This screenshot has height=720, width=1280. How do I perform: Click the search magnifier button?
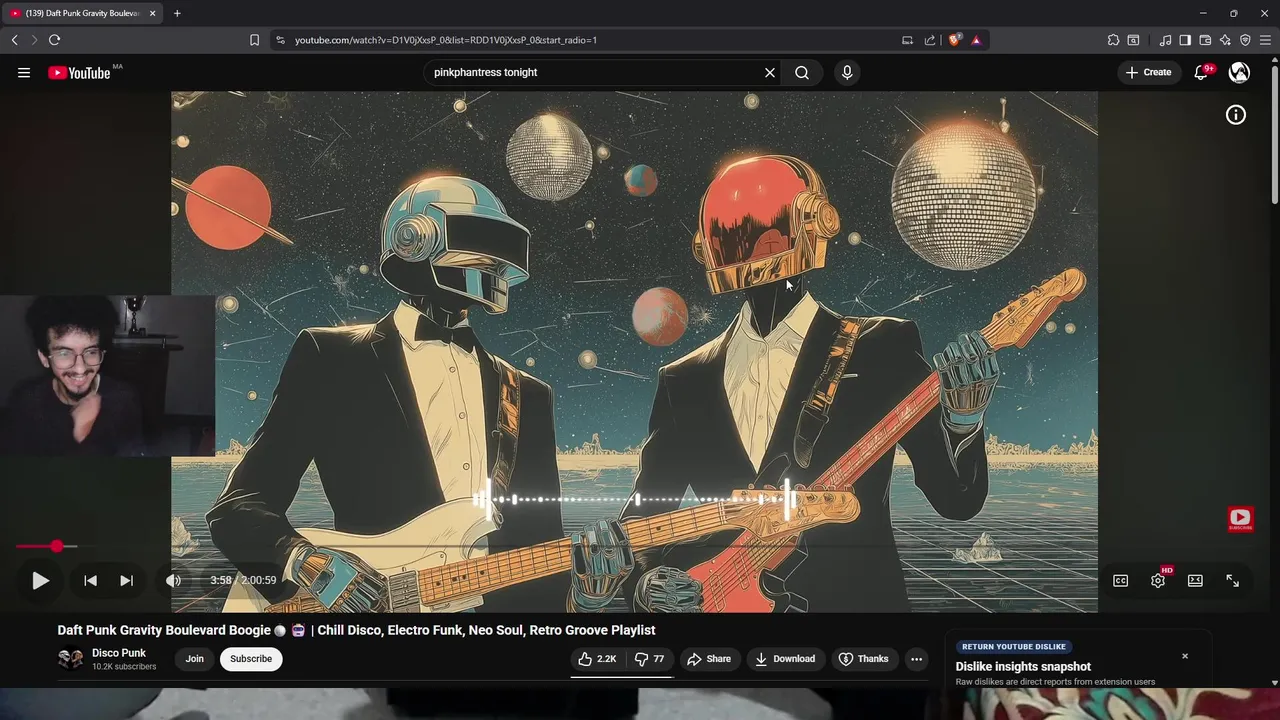point(802,72)
